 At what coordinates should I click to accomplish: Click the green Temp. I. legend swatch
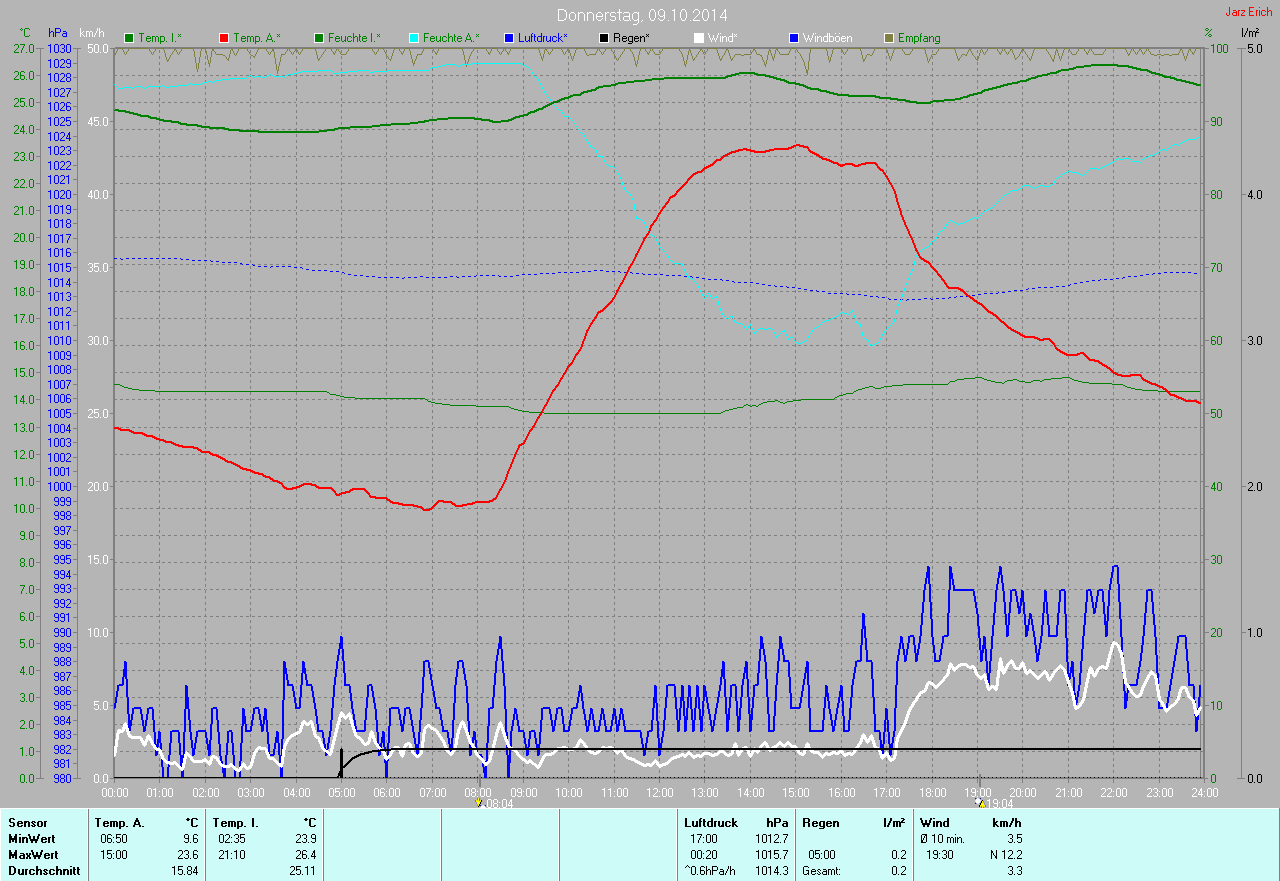pos(128,38)
